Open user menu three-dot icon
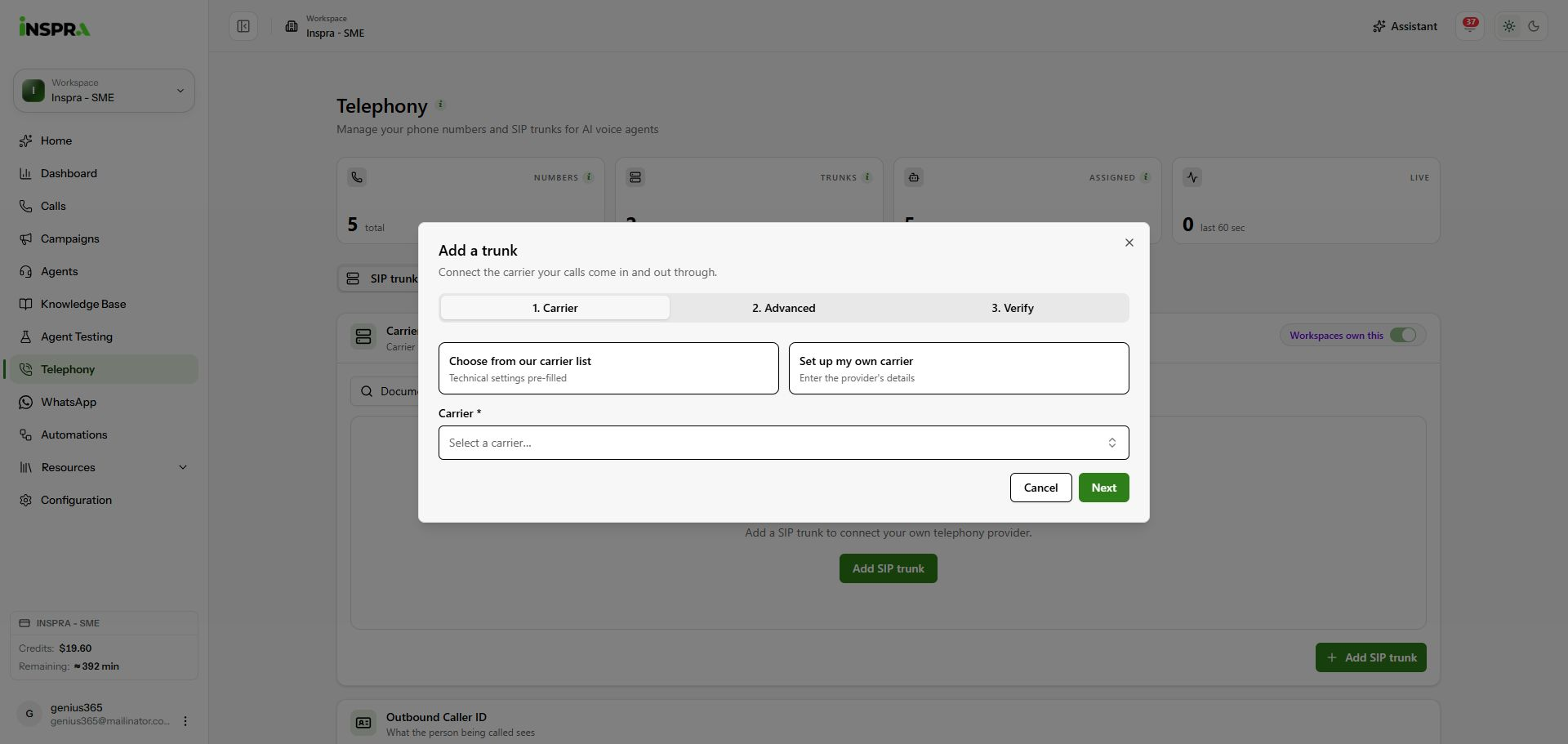This screenshot has width=1568, height=744. coord(185,721)
